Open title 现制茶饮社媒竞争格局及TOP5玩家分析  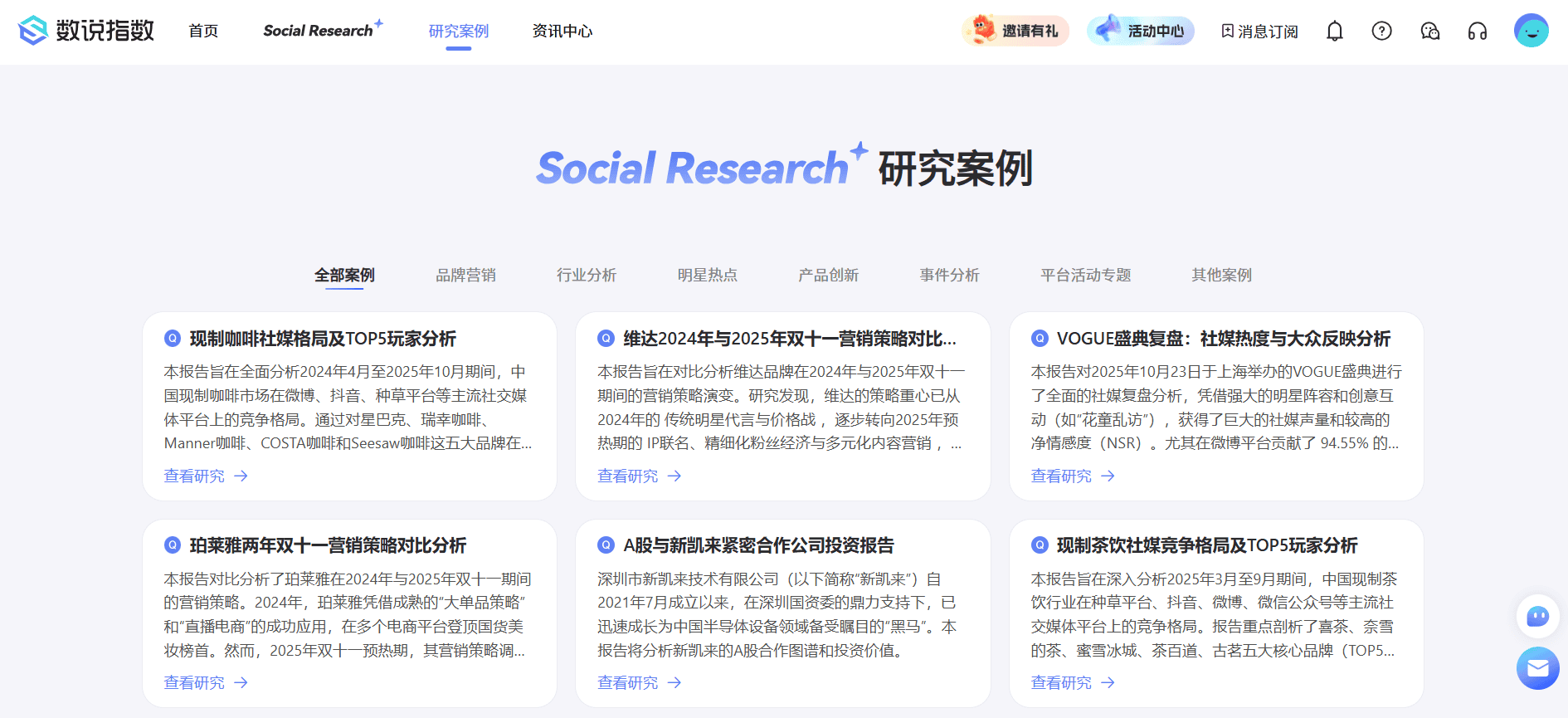coord(1207,545)
